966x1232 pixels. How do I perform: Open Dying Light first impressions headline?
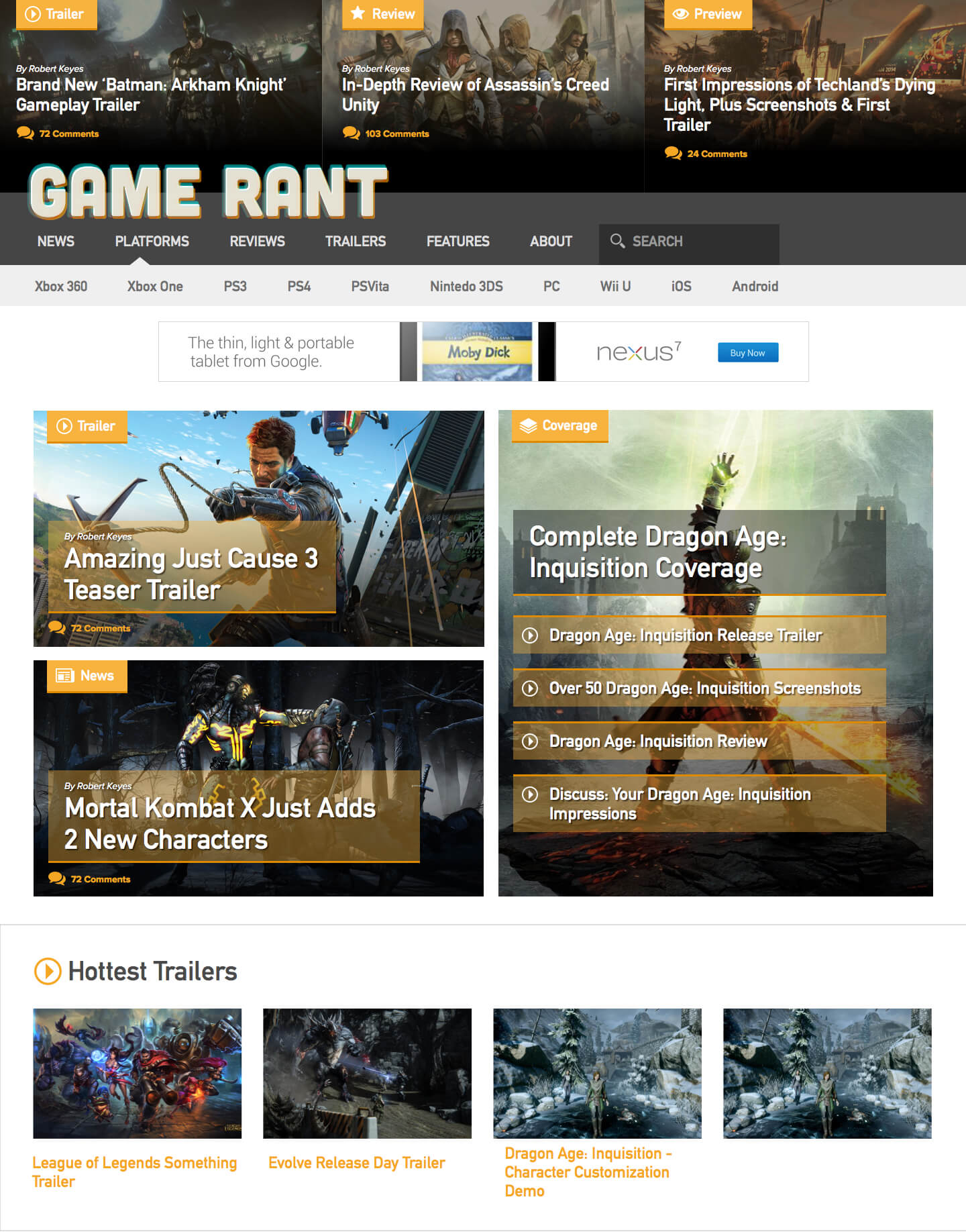[x=800, y=105]
